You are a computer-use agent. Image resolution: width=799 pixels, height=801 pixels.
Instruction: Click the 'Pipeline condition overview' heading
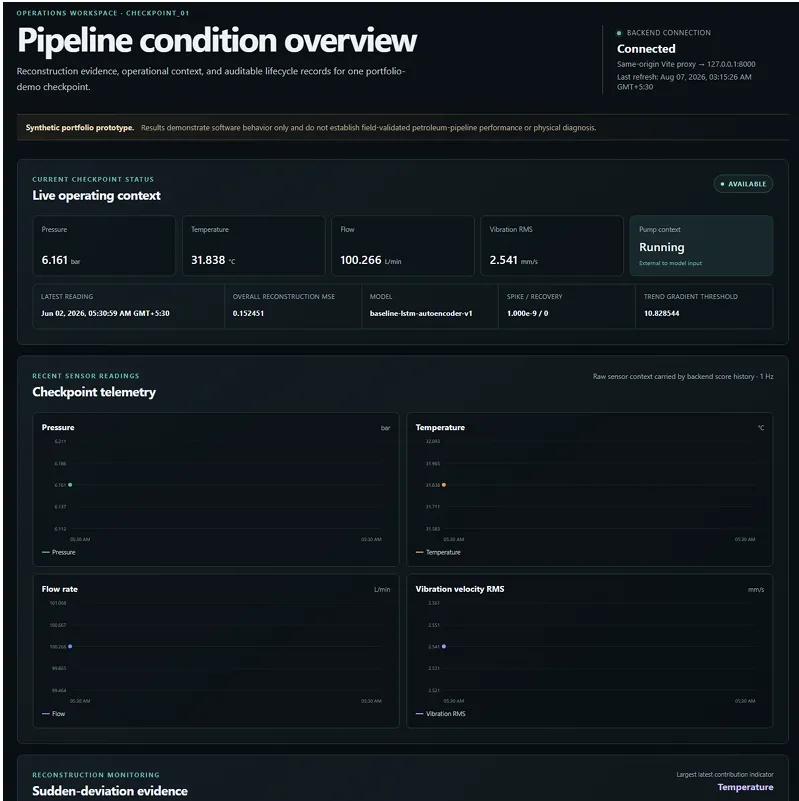pos(217,40)
